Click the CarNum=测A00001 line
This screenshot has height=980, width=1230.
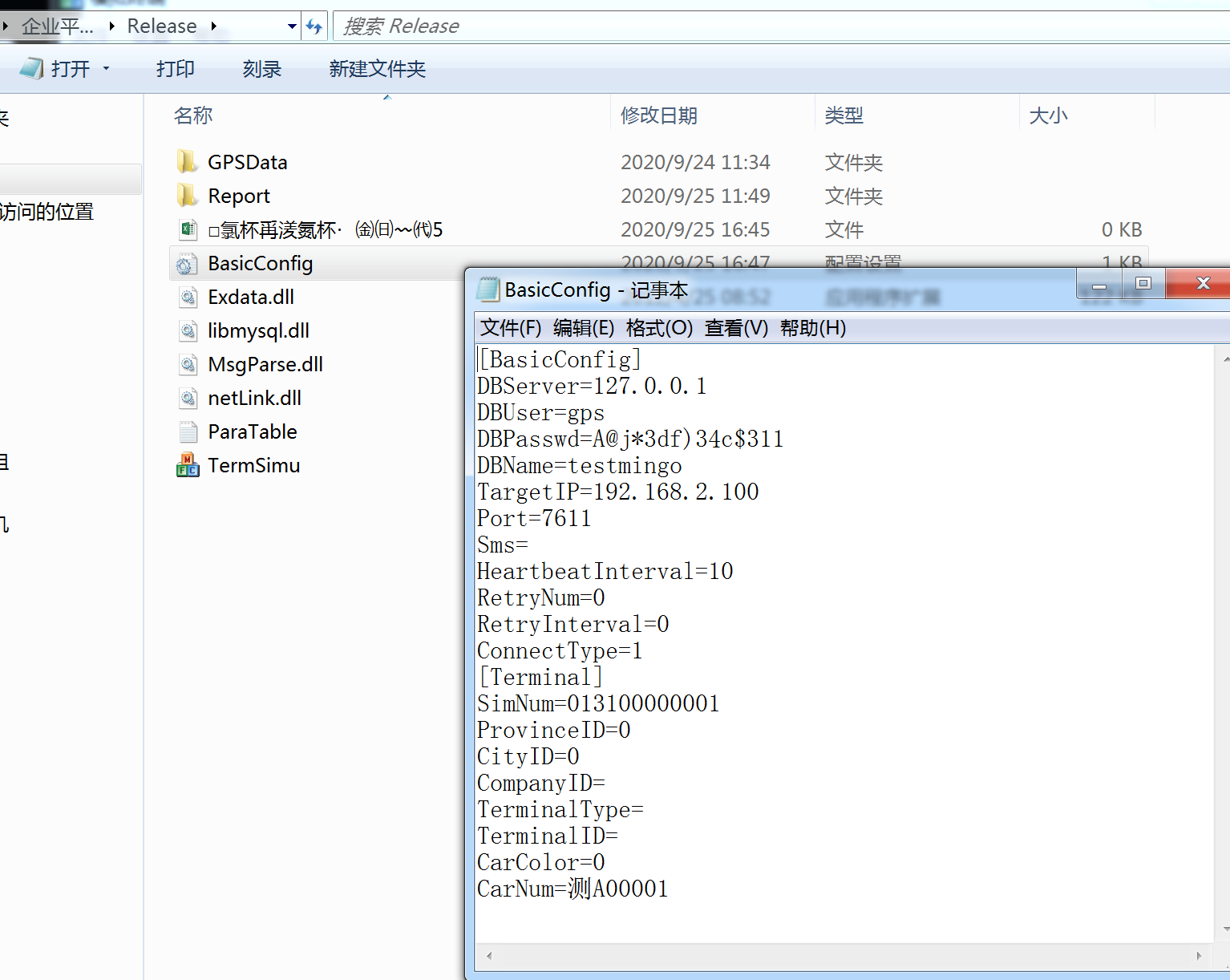[573, 889]
